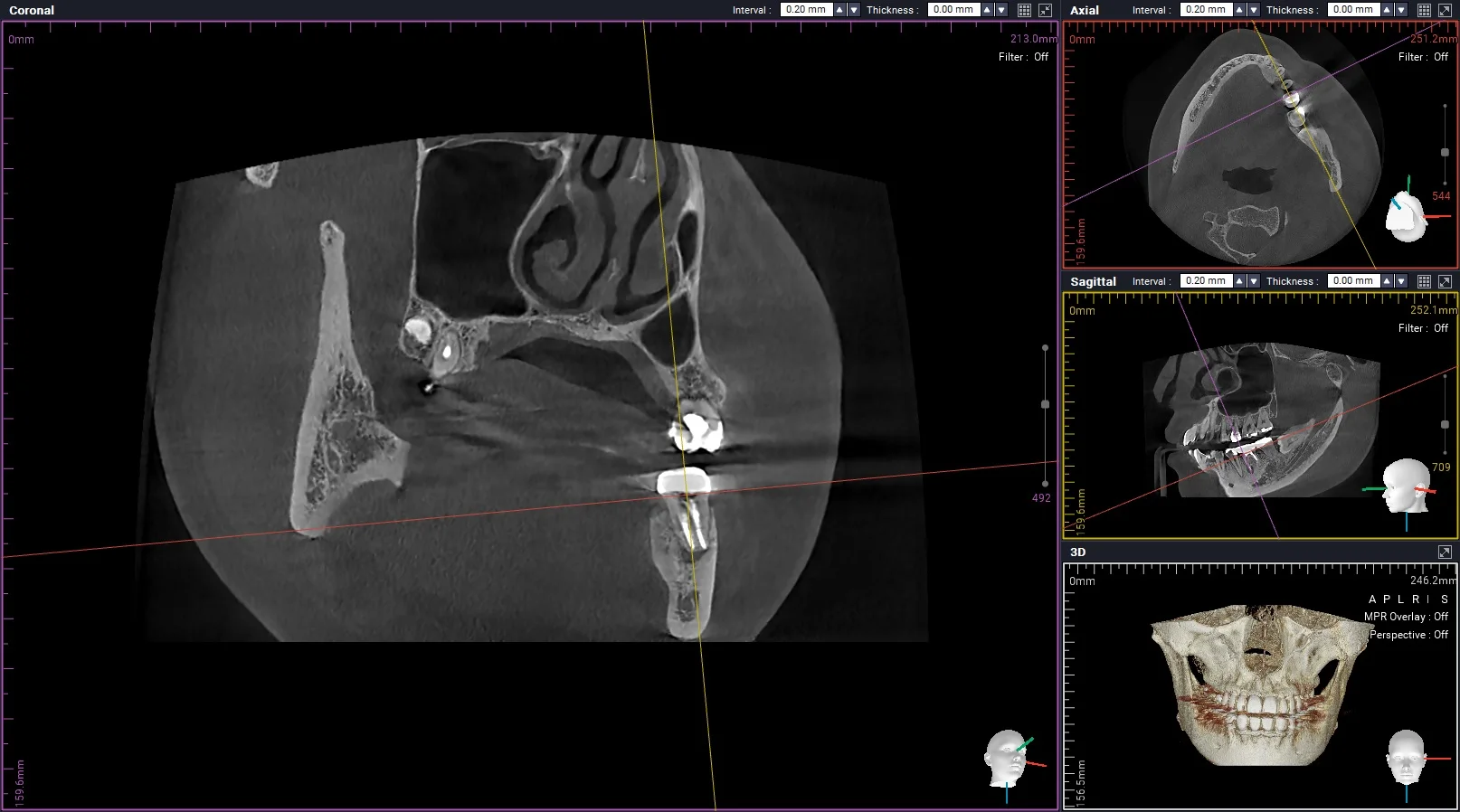Toggle MPR Overlay in 3D view

[x=1406, y=617]
